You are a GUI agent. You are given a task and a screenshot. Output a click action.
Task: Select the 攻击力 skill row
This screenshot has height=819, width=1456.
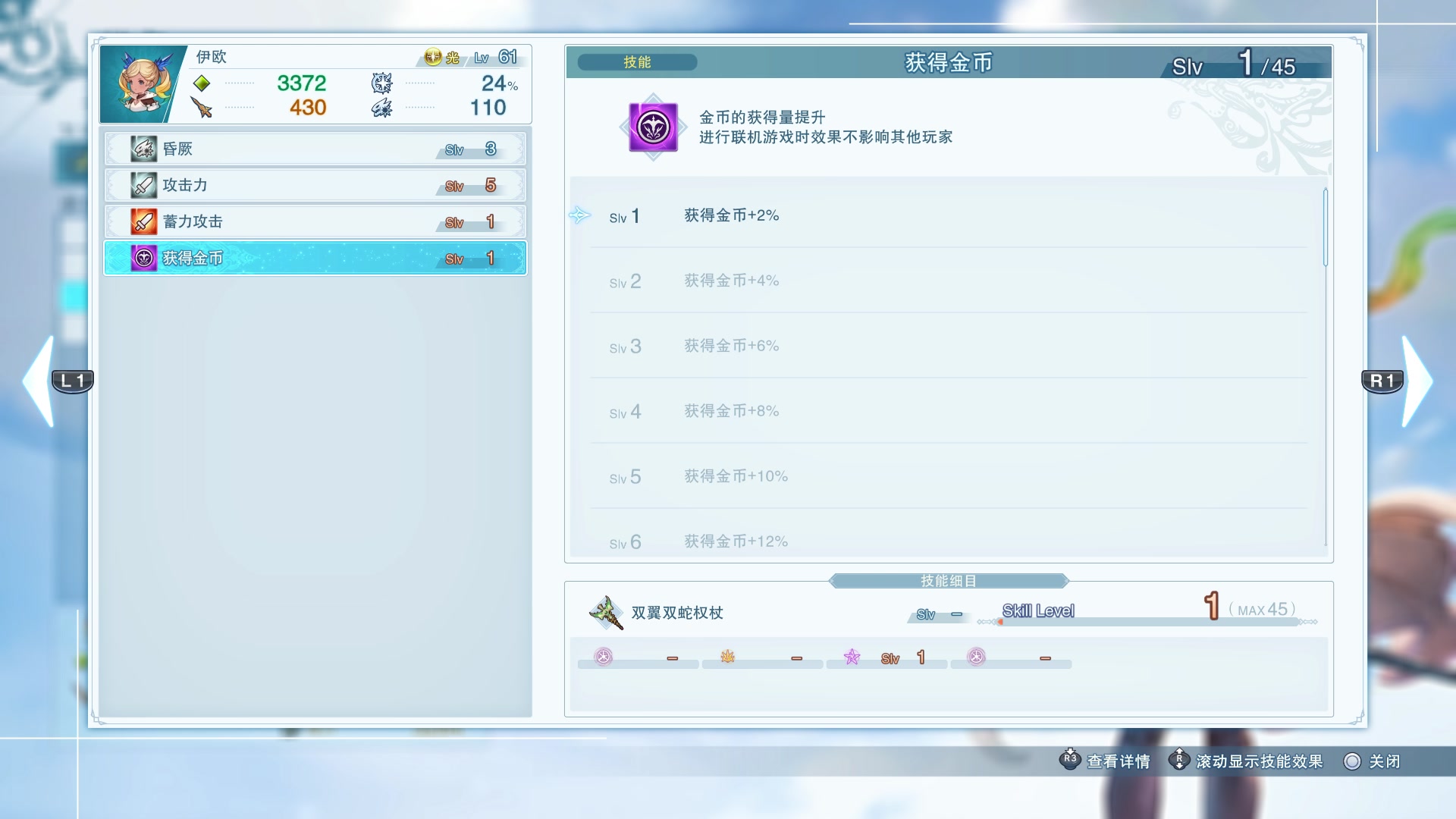click(315, 185)
